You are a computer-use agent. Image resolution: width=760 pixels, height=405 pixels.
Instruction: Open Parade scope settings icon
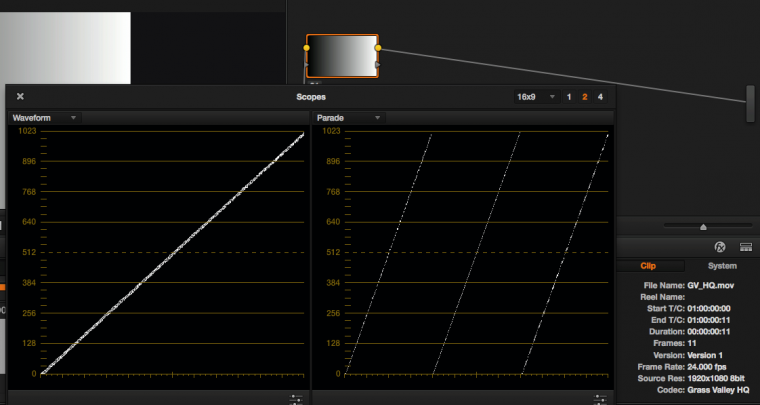[x=601, y=398]
